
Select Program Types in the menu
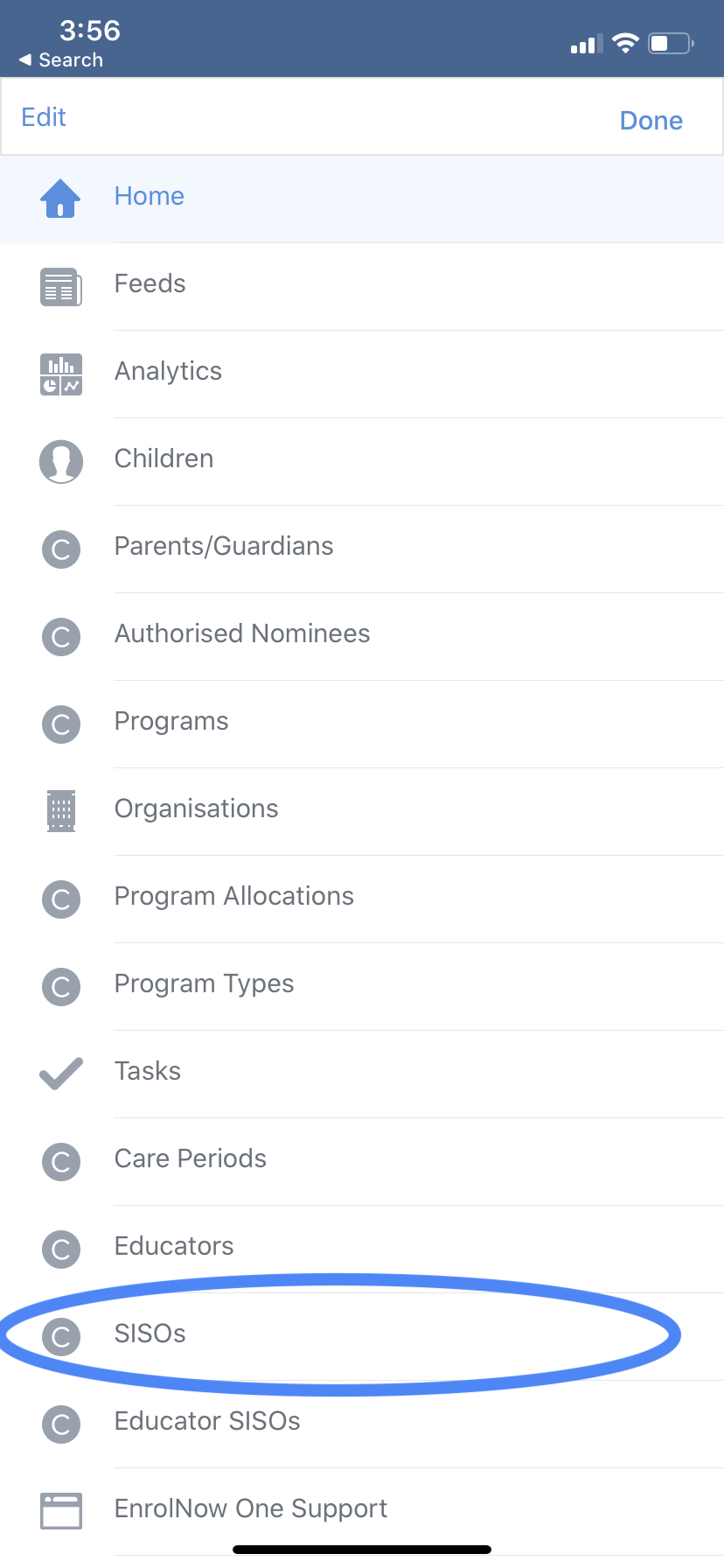204,983
